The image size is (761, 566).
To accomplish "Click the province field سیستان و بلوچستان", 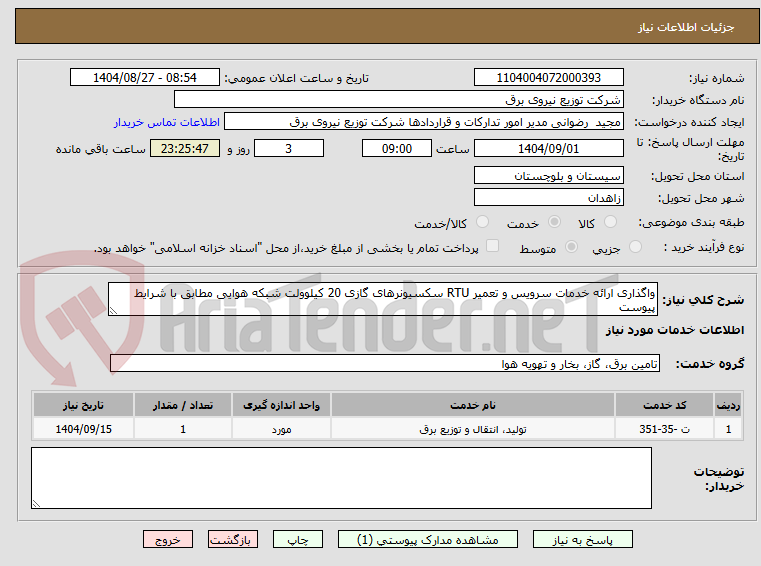I will click(x=548, y=175).
